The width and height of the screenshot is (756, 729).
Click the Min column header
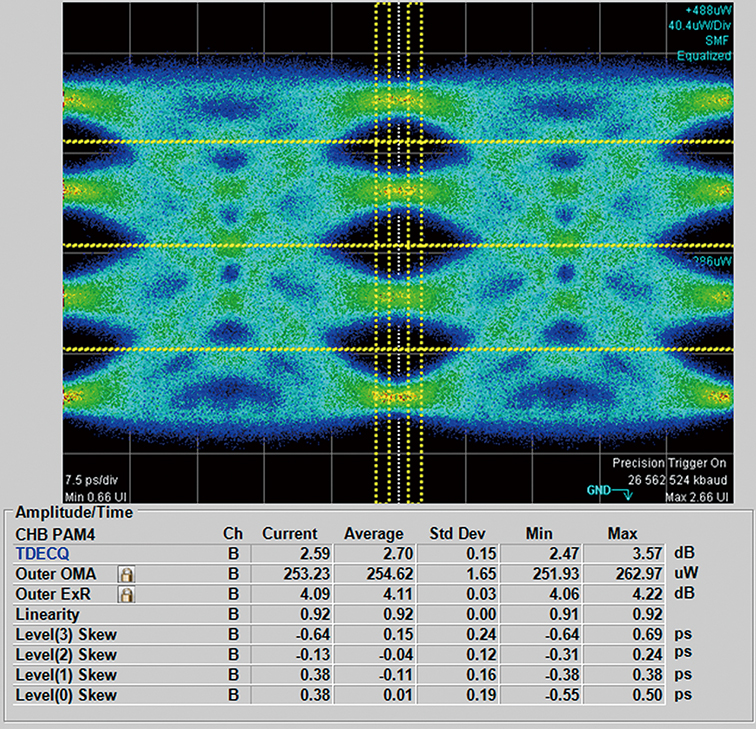539,534
